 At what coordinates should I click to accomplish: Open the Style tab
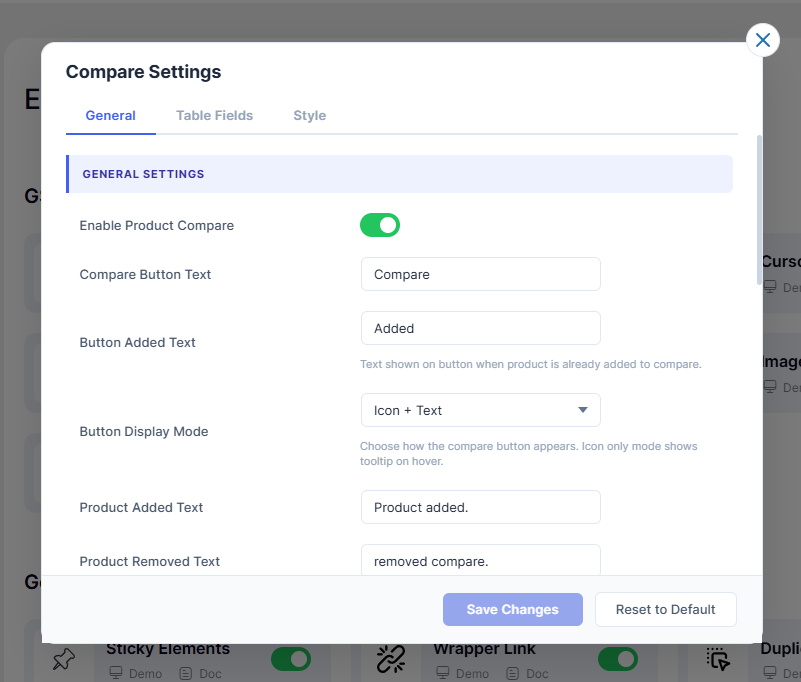click(x=309, y=116)
